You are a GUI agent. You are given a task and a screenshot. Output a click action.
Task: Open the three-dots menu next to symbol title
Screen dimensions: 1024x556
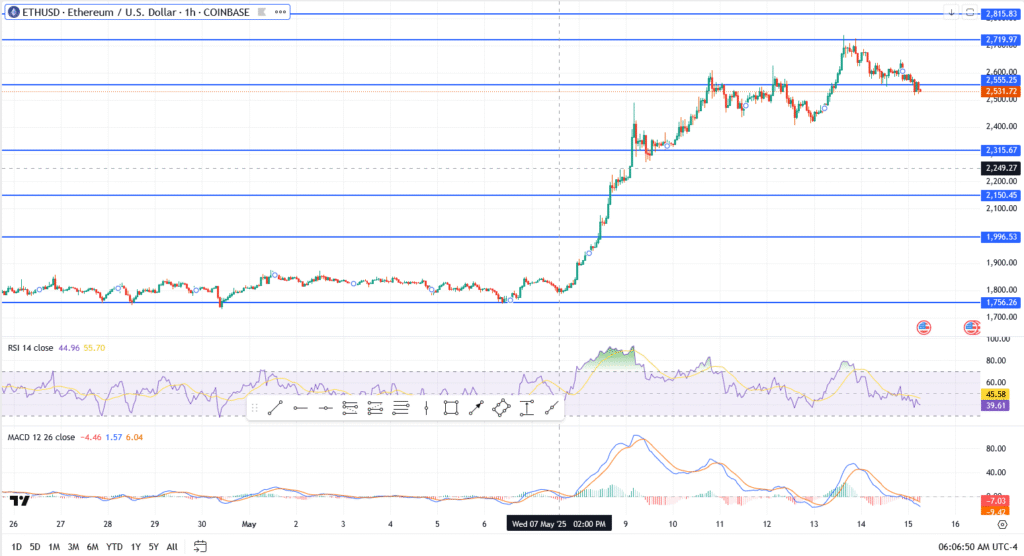280,12
